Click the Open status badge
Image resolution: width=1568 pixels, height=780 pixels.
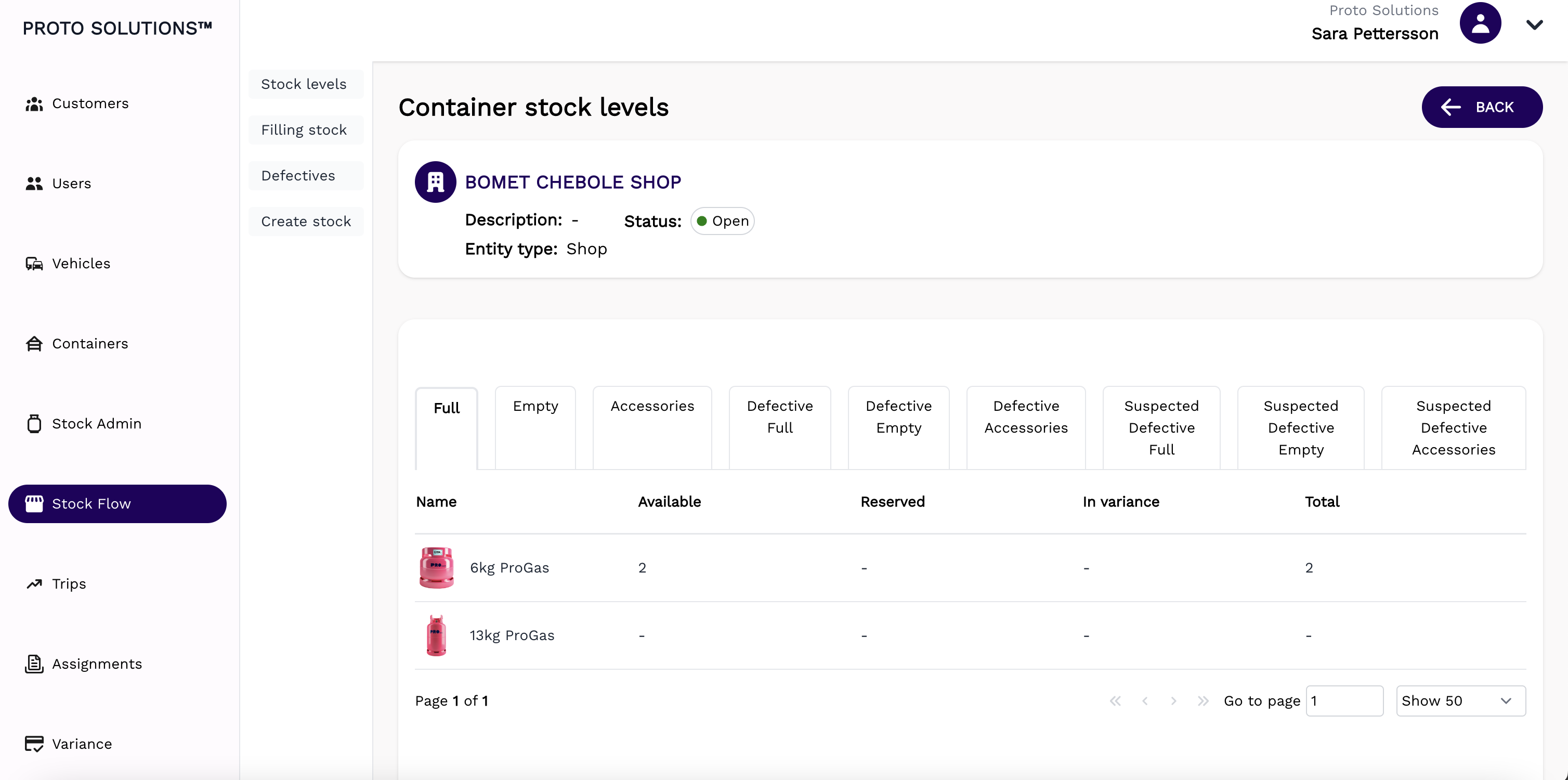coord(722,221)
